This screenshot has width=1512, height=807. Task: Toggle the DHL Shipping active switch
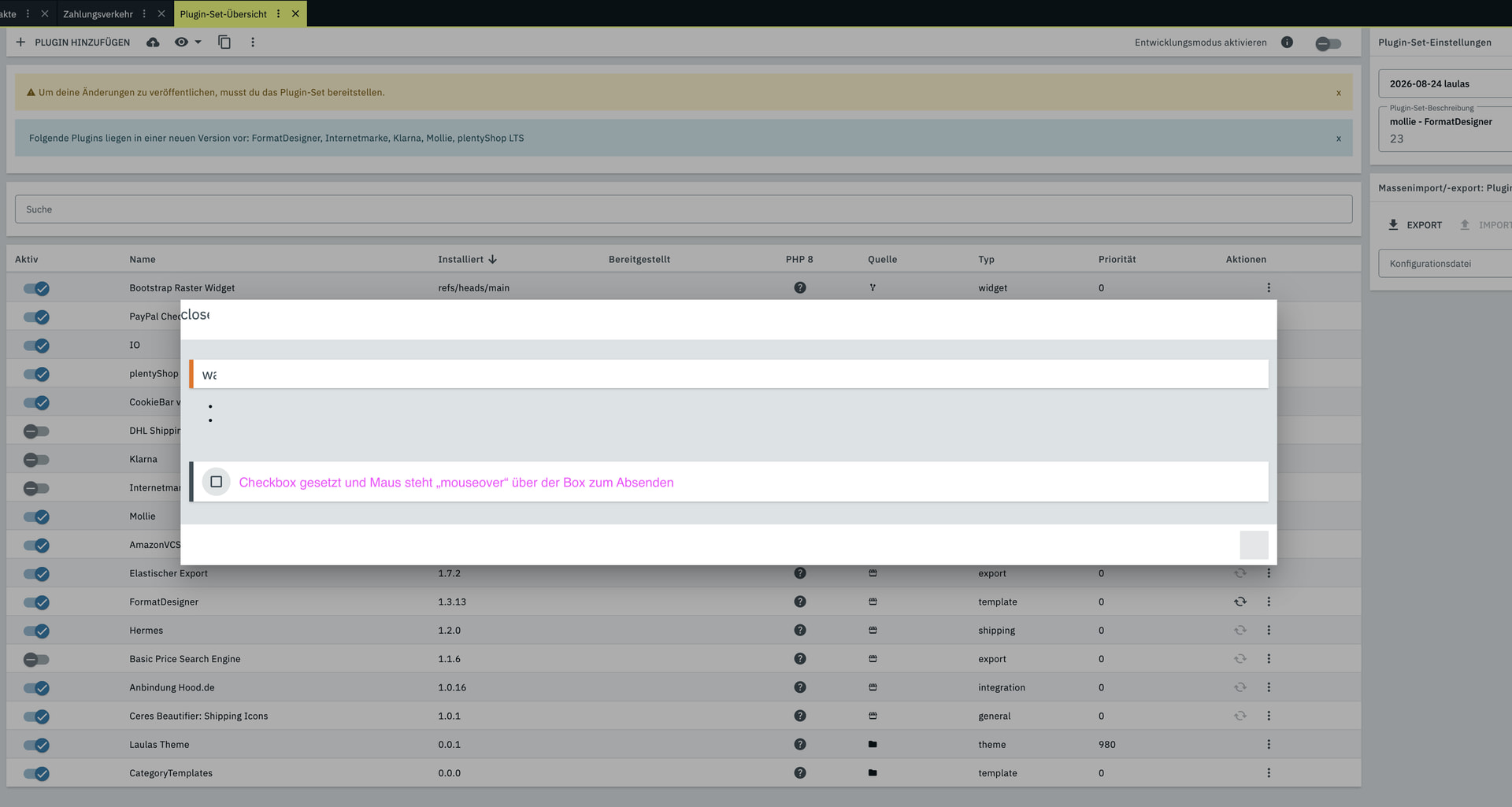[36, 431]
